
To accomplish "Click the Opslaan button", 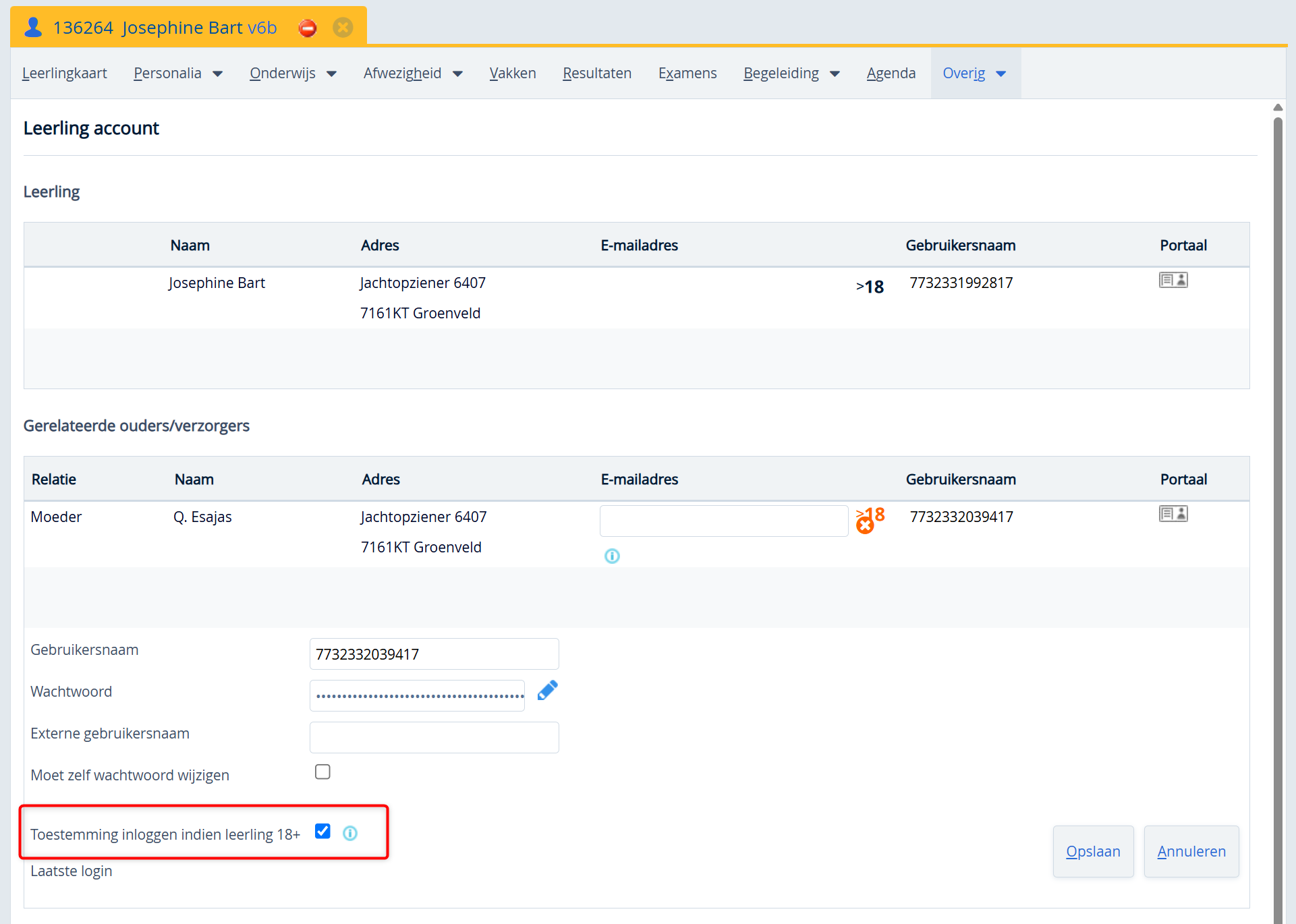I will pos(1092,851).
